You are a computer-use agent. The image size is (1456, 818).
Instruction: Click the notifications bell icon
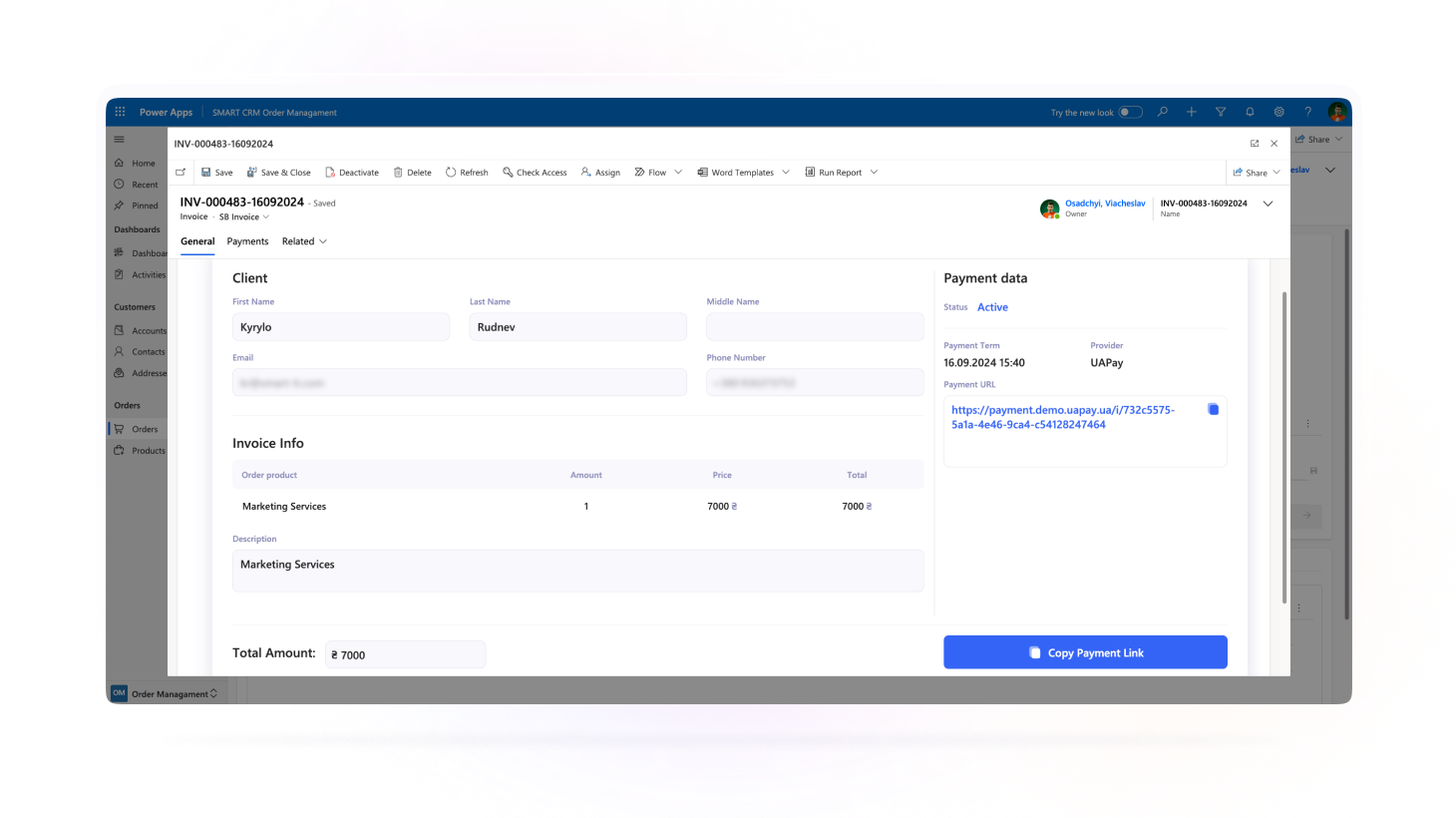coord(1250,112)
